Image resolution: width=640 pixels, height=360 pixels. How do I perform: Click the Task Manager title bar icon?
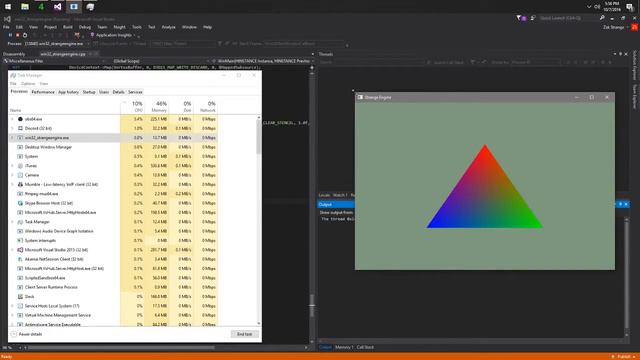coord(13,76)
